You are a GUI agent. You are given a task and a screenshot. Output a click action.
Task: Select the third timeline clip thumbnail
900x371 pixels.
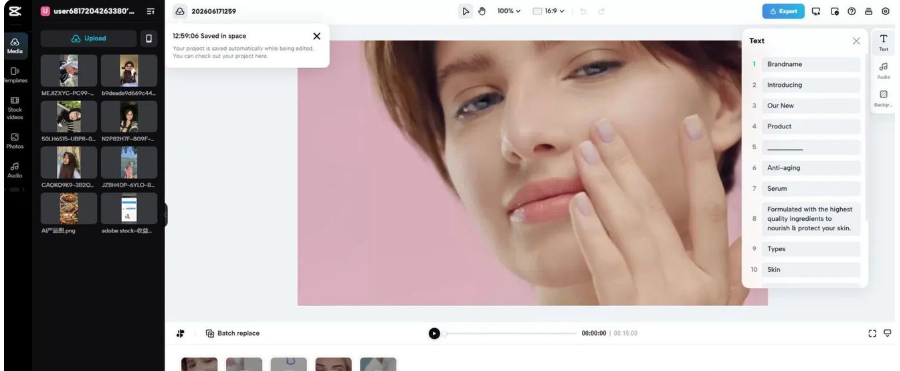point(289,364)
